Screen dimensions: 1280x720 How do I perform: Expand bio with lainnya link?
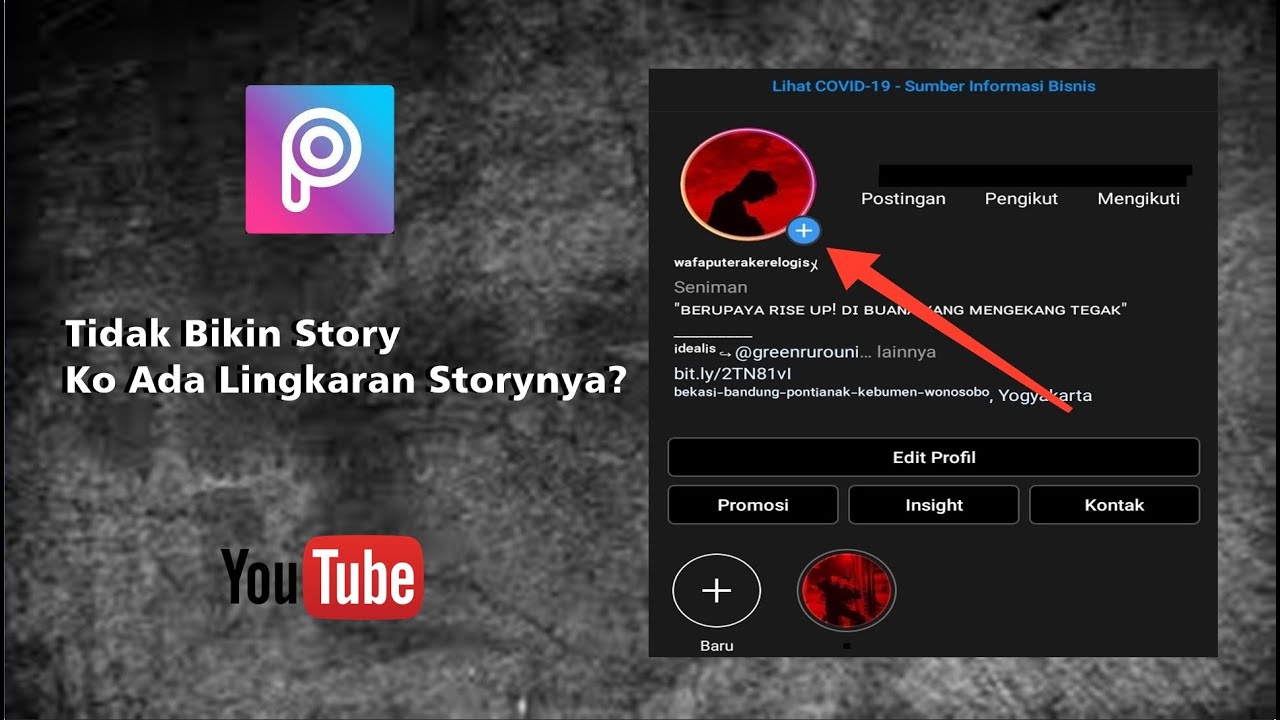click(906, 352)
